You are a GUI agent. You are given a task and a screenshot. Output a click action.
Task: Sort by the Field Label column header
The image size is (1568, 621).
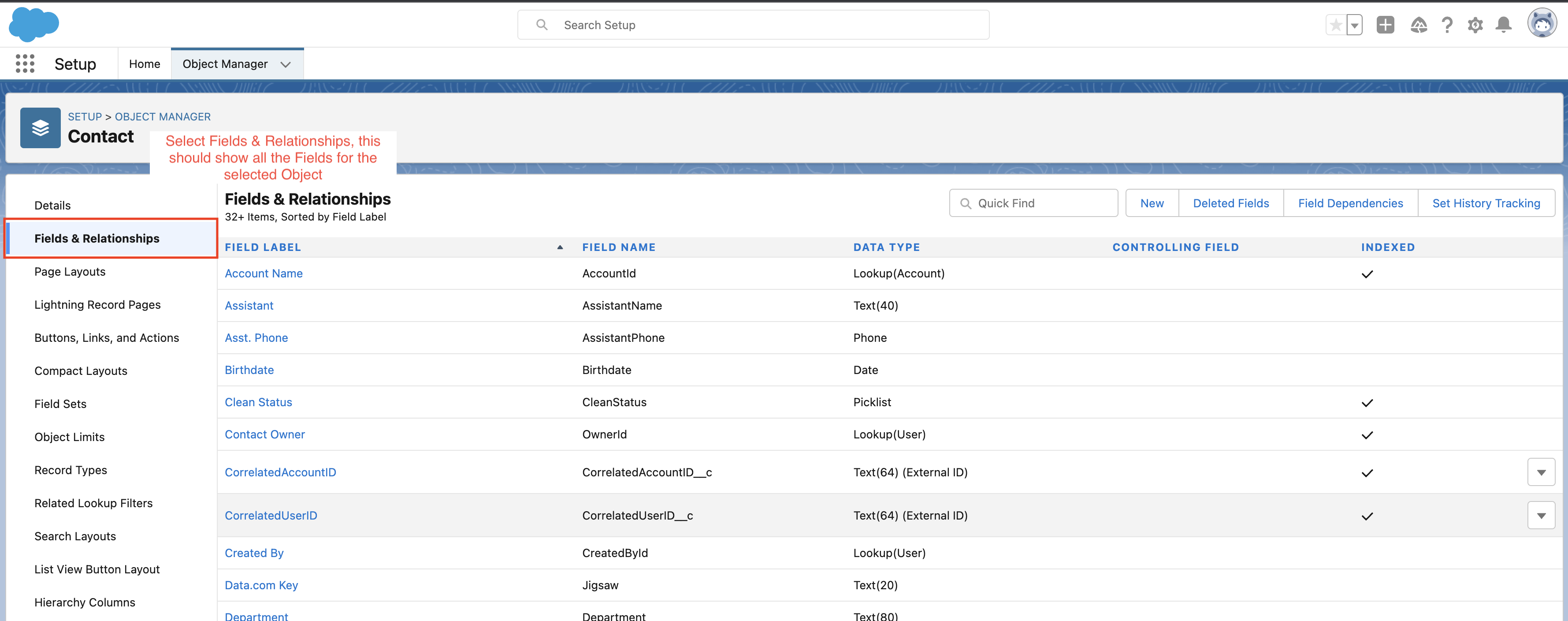[263, 247]
